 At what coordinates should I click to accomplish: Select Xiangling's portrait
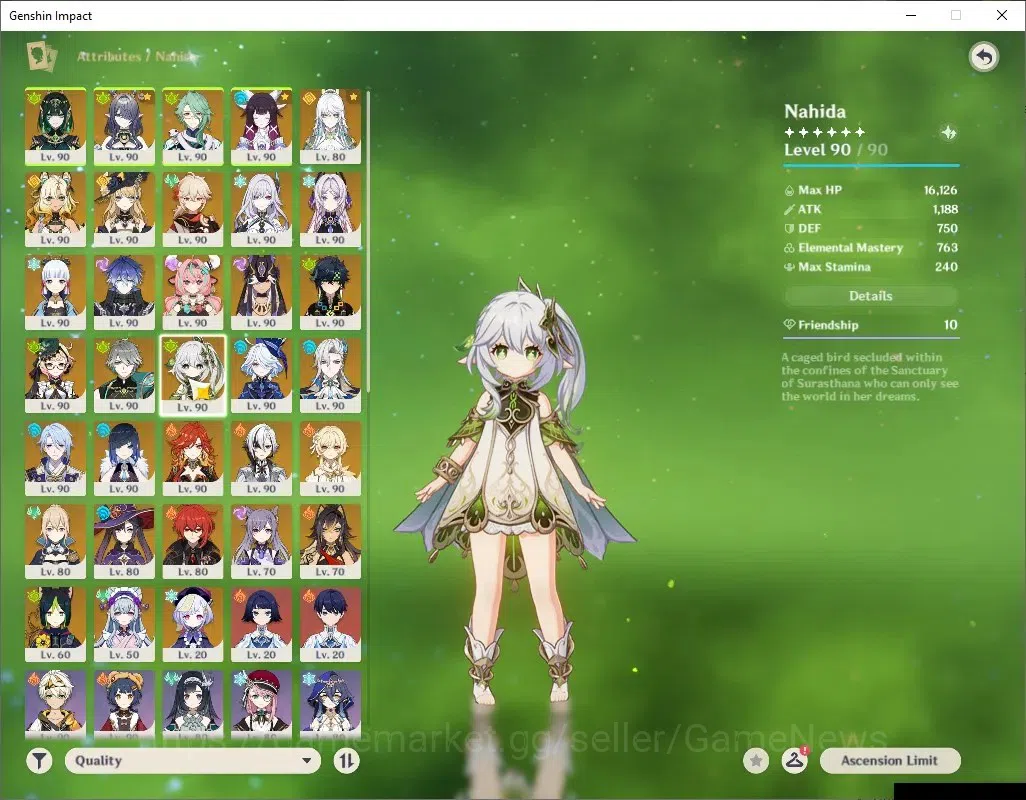coord(124,706)
